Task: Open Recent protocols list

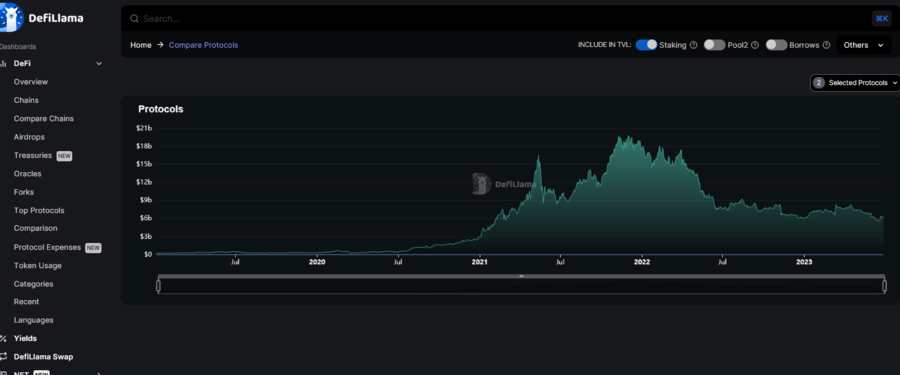Action: (x=26, y=301)
